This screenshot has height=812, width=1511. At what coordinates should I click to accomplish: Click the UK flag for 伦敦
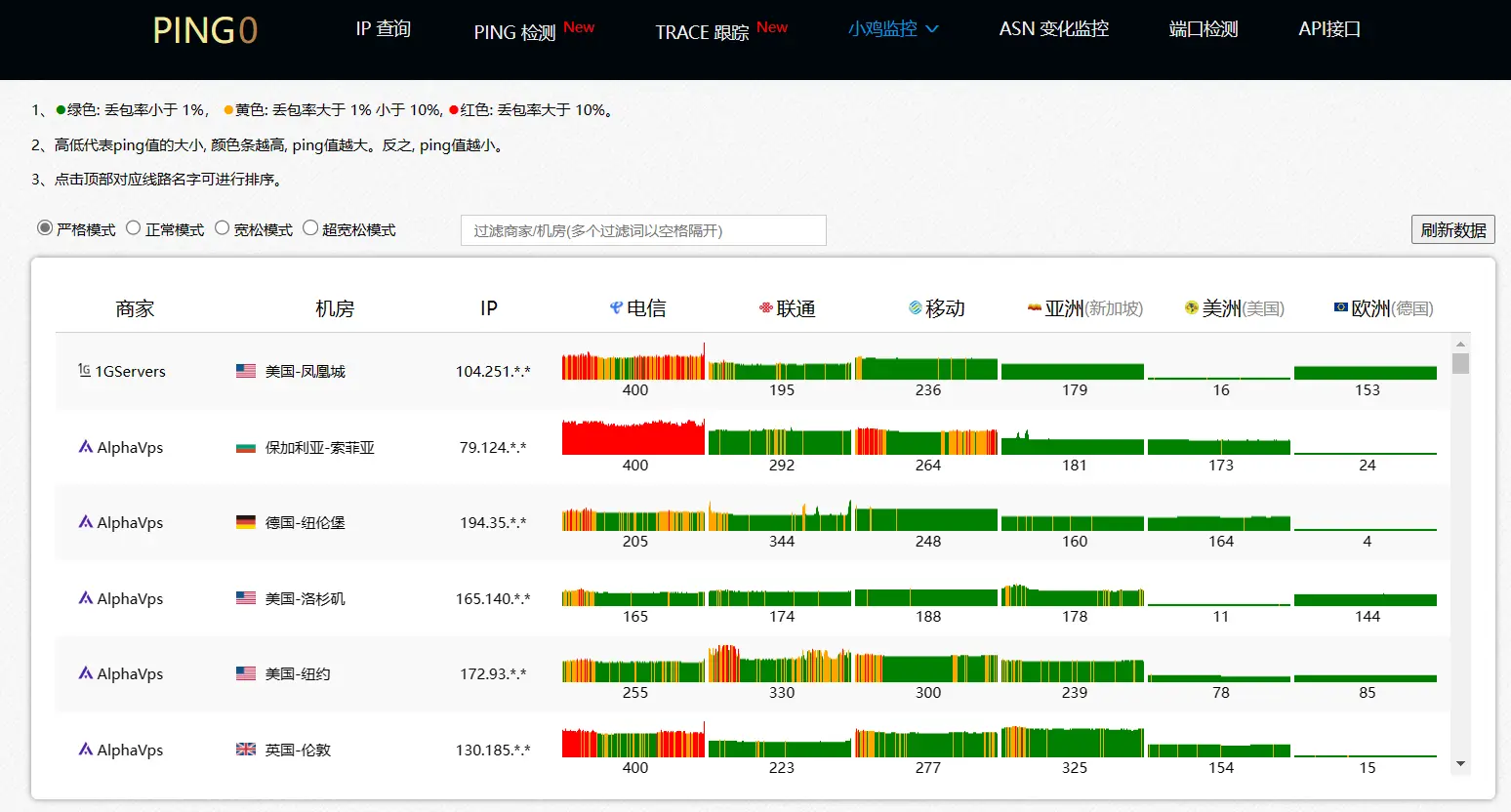tap(246, 750)
